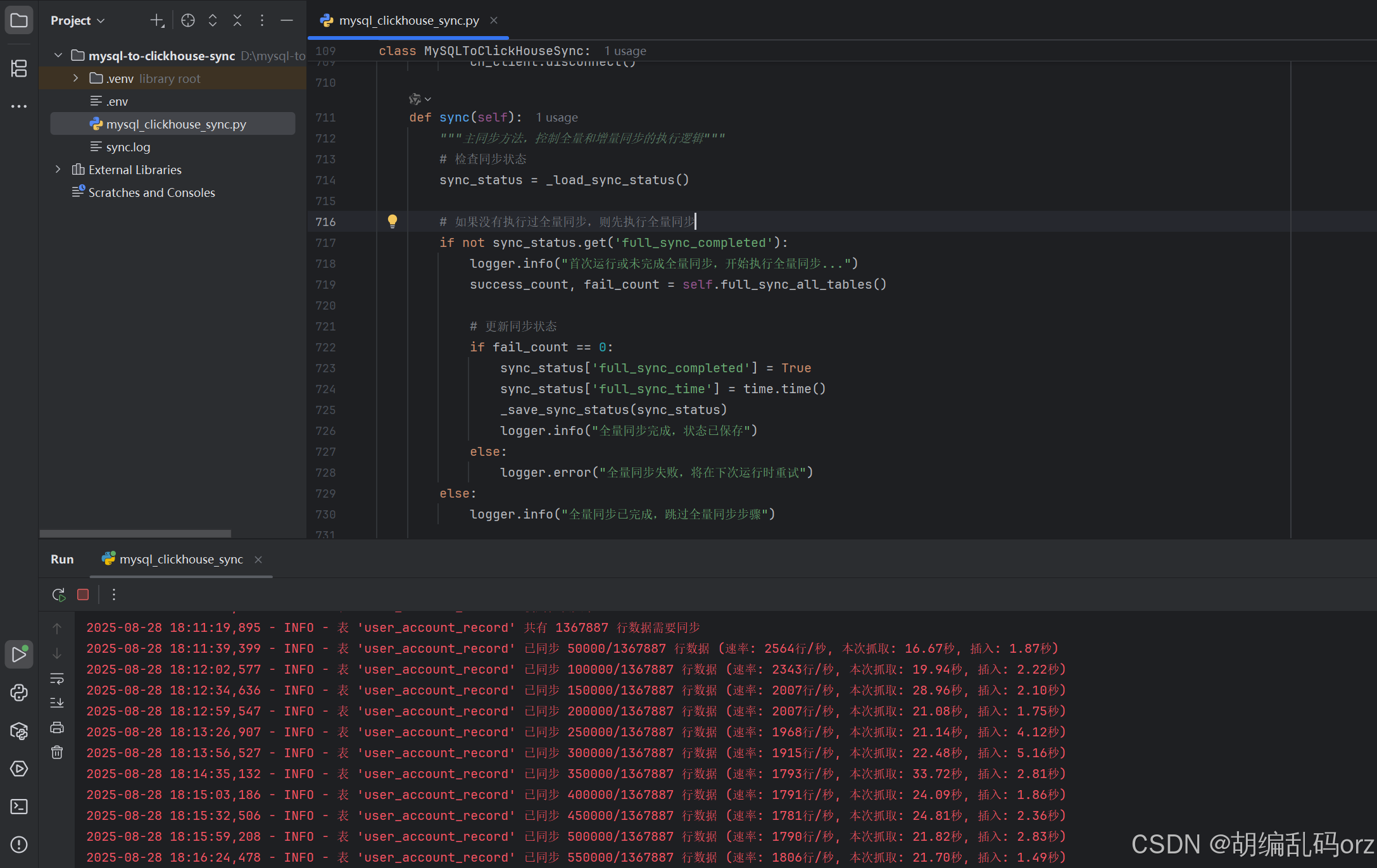
Task: Click the yellow lightbulb intention icon
Action: click(393, 221)
